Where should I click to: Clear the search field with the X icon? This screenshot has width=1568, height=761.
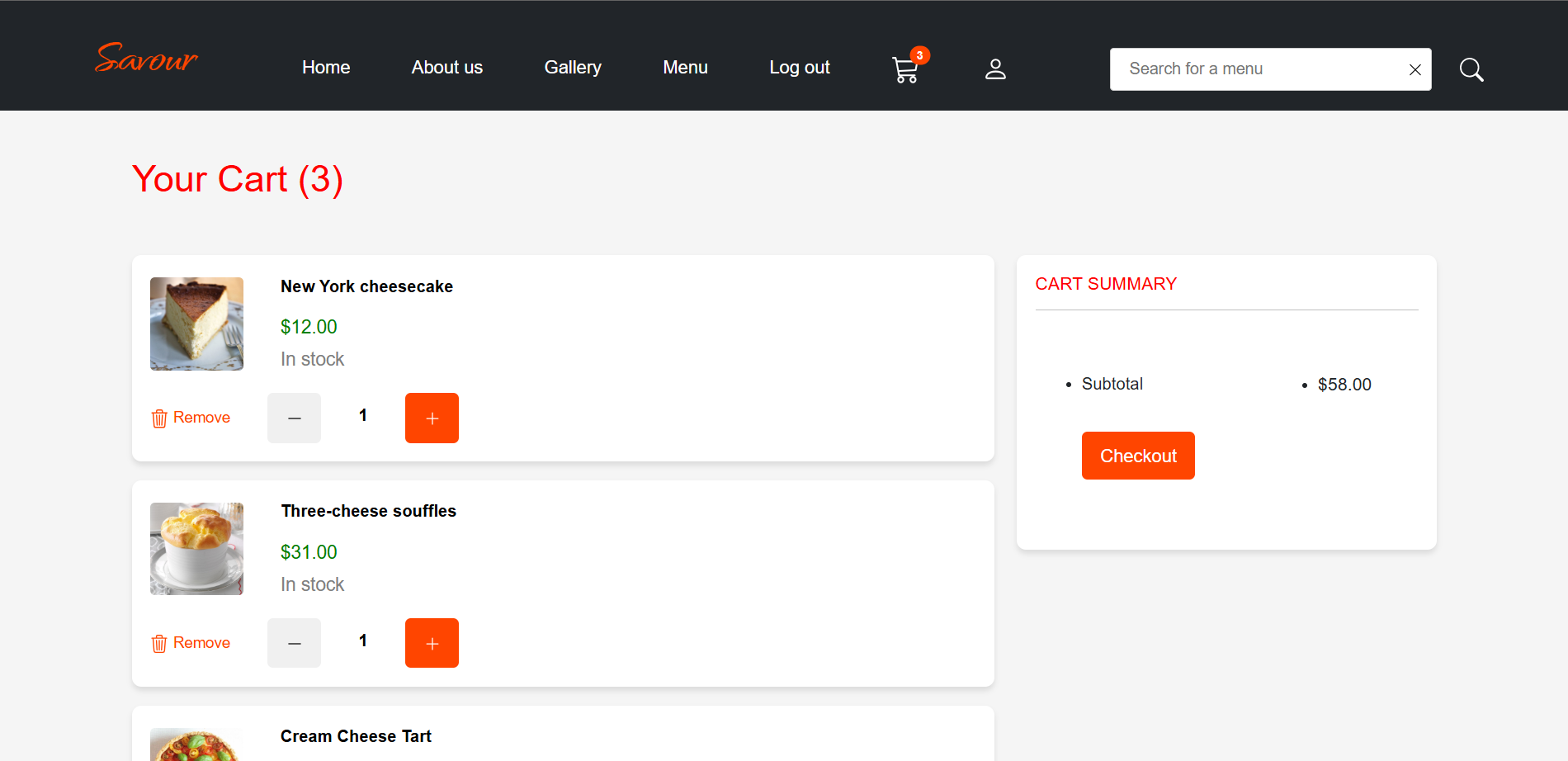(1415, 69)
